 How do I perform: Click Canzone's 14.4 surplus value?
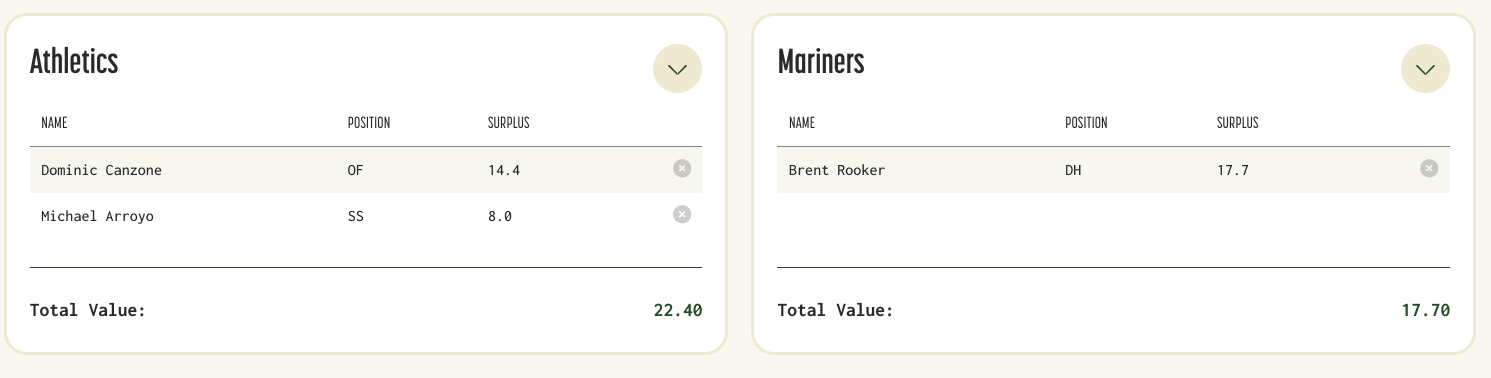[504, 170]
